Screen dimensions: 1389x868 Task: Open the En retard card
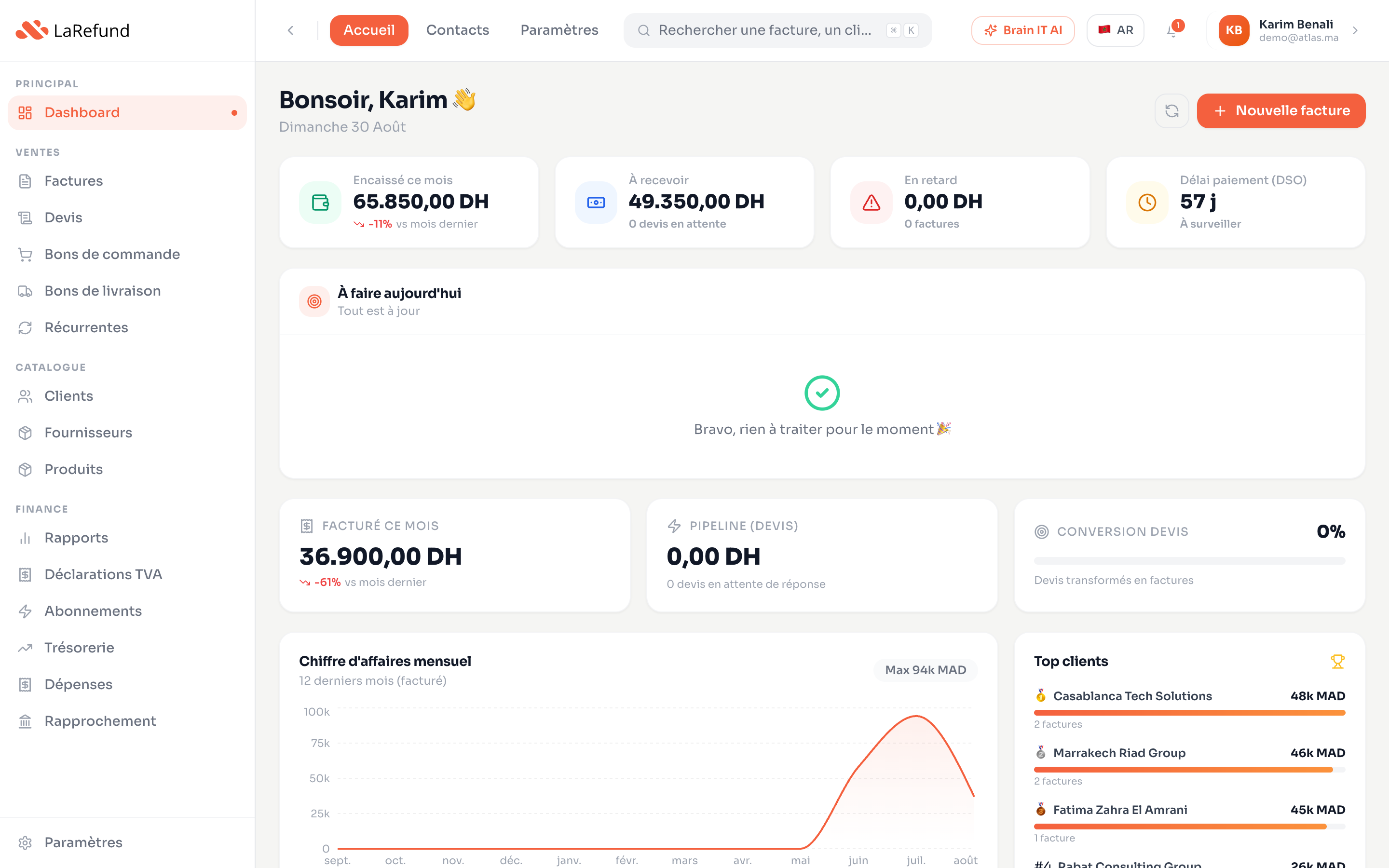pos(960,203)
